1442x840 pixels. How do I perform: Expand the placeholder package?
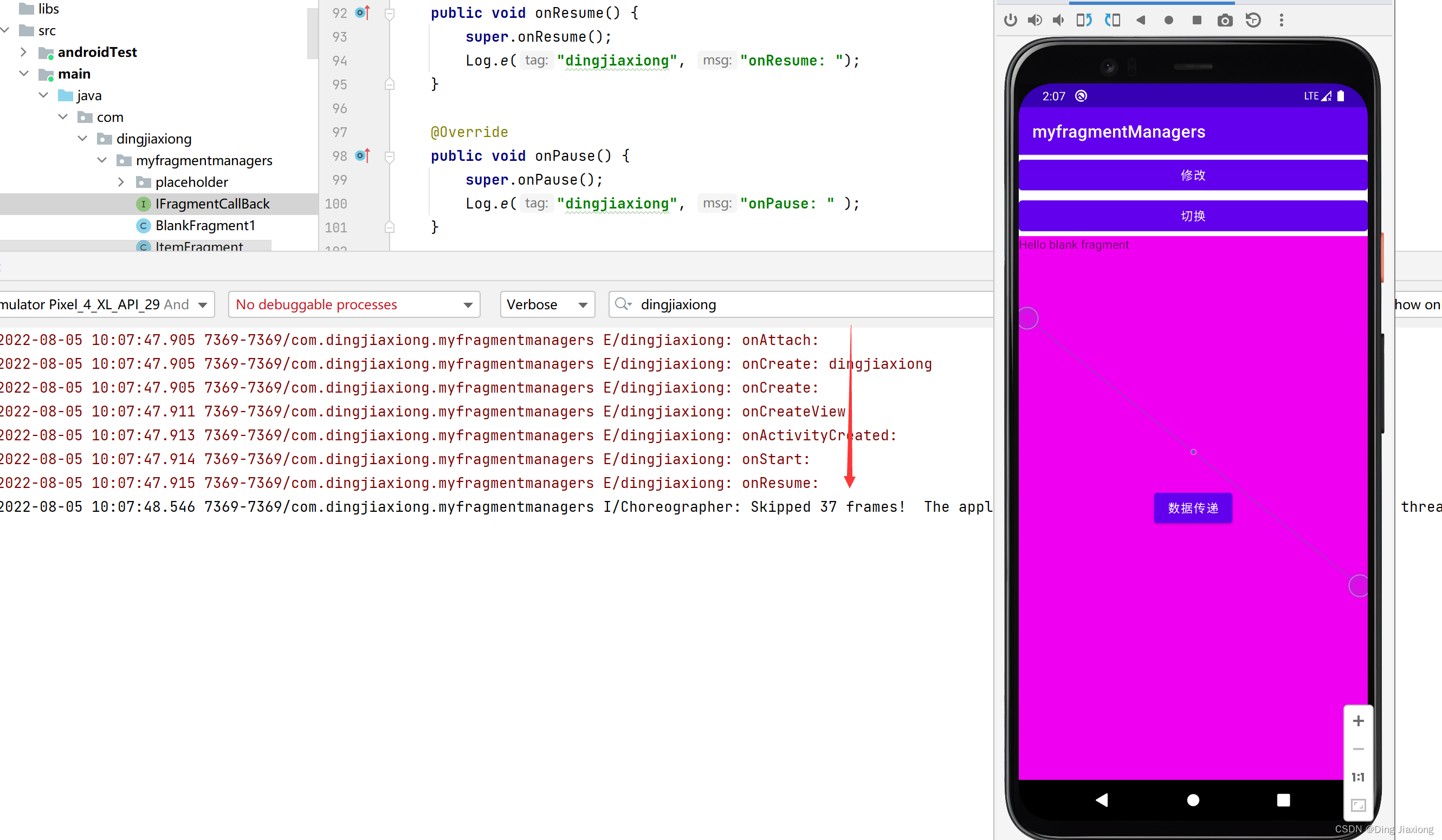[x=121, y=183]
